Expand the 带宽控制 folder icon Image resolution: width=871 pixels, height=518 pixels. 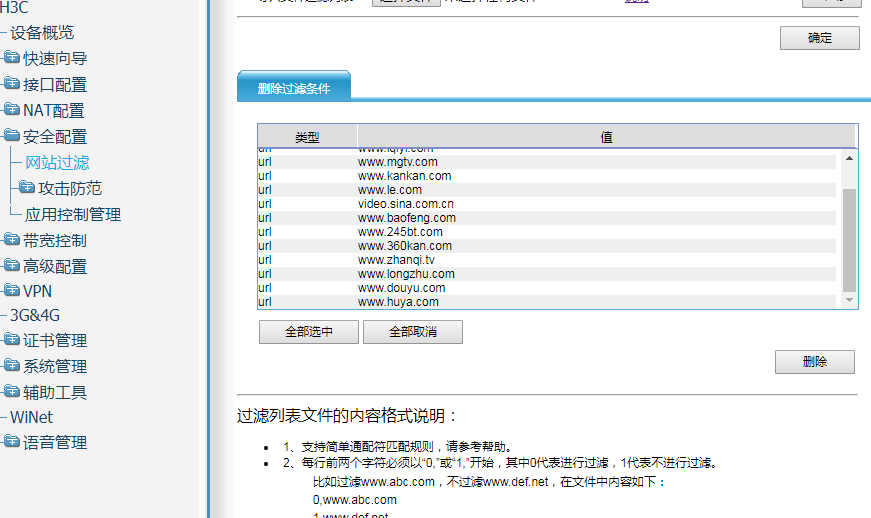pyautogui.click(x=11, y=239)
